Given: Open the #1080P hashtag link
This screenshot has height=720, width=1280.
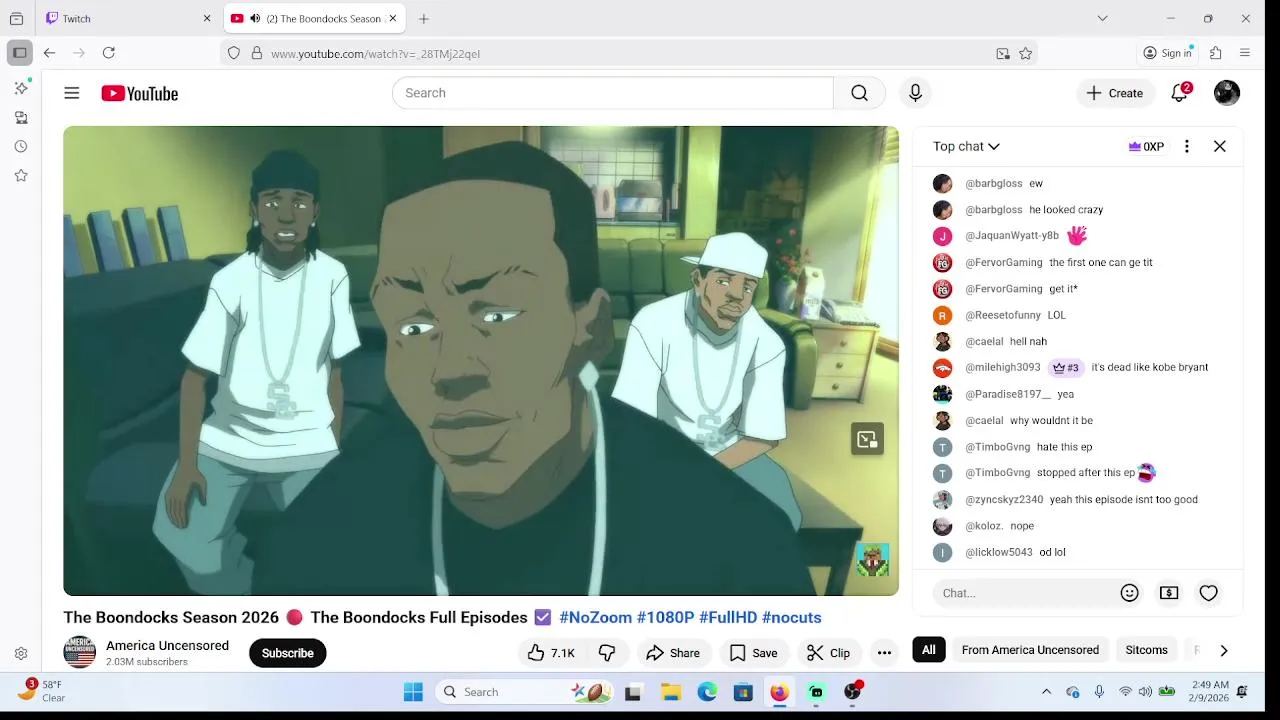Looking at the screenshot, I should pos(665,618).
